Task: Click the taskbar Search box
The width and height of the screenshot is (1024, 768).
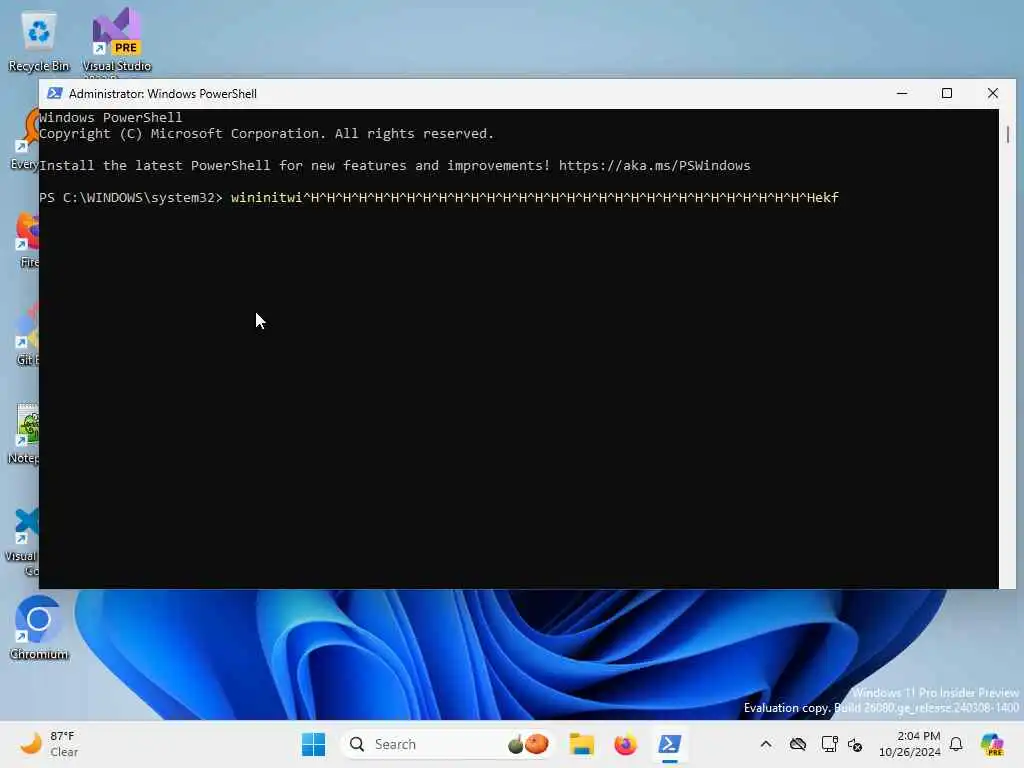Action: point(447,744)
